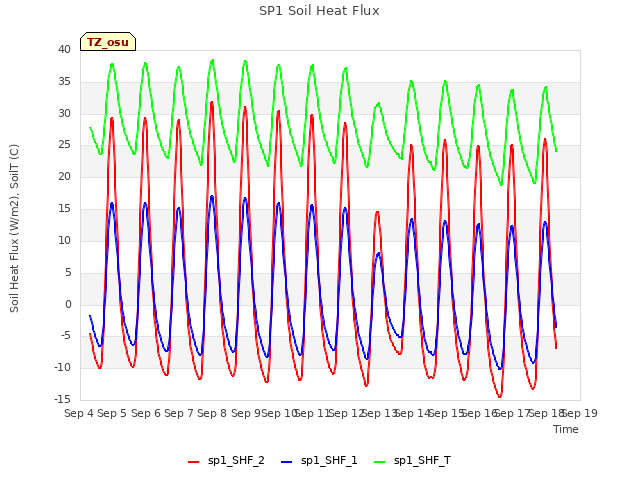Click the Sep 4 x-axis tick label
640x480 pixels.
(79, 413)
